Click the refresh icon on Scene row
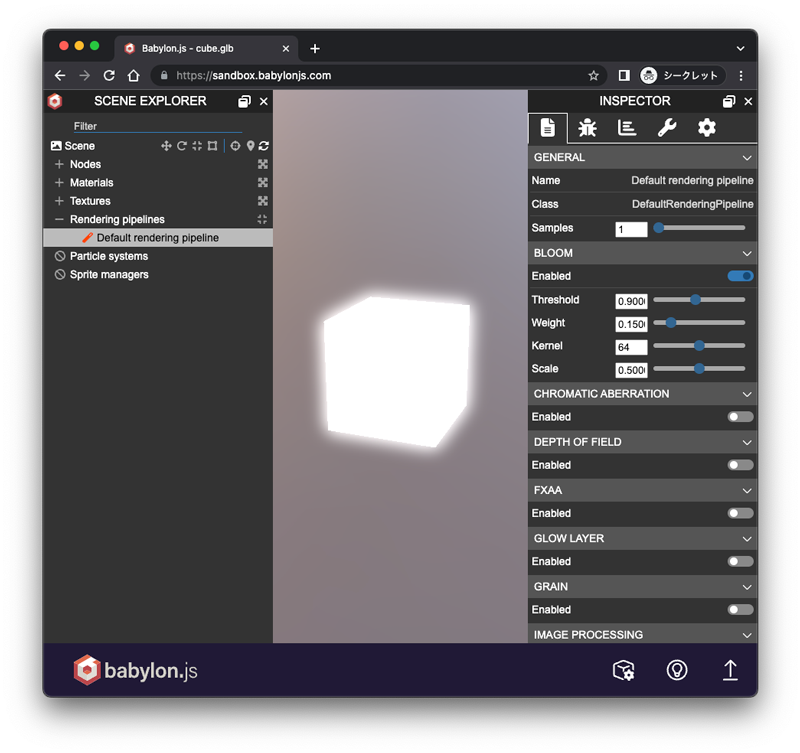 click(x=264, y=146)
